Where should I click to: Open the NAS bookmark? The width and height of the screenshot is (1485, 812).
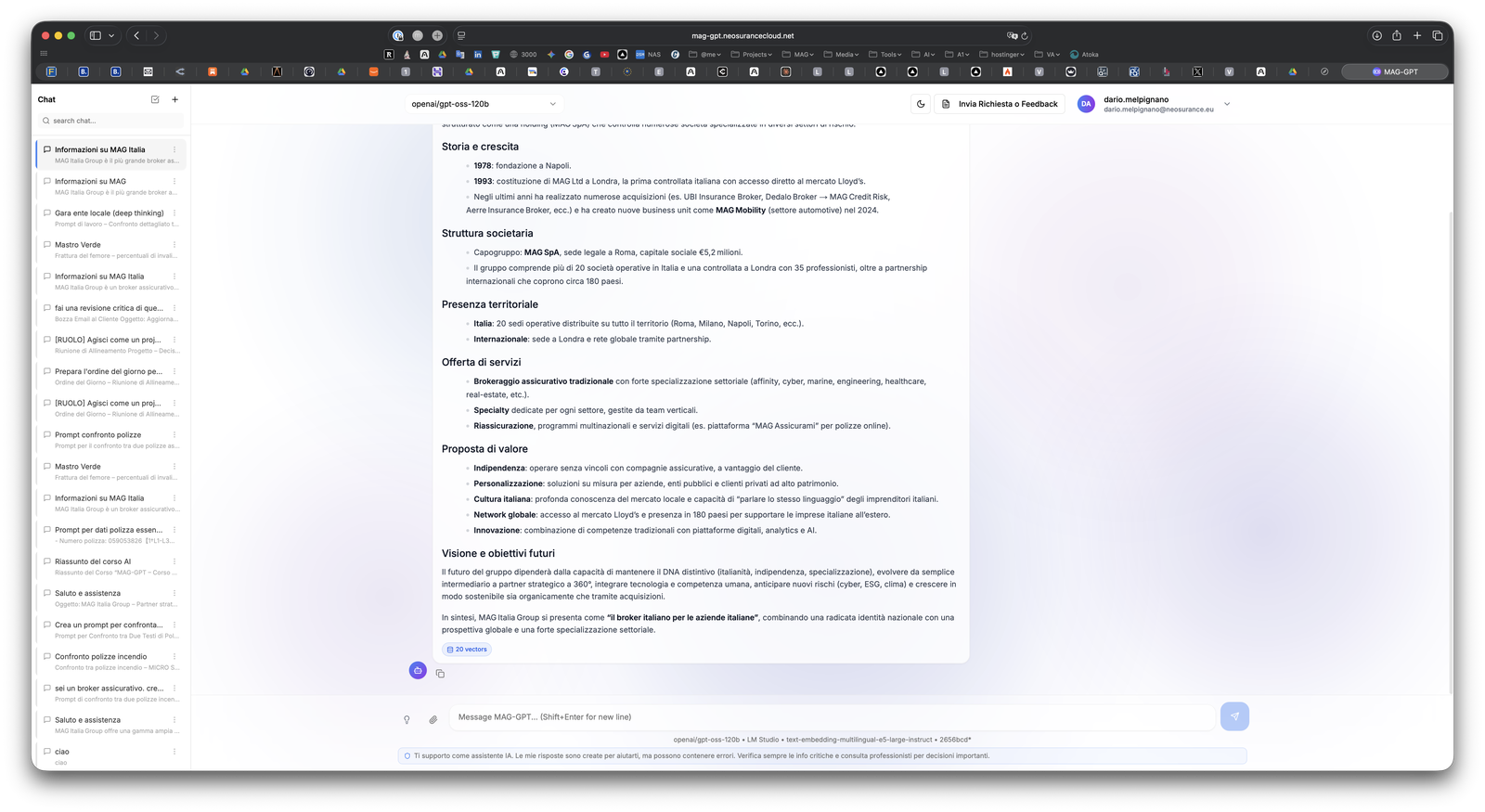tap(648, 55)
